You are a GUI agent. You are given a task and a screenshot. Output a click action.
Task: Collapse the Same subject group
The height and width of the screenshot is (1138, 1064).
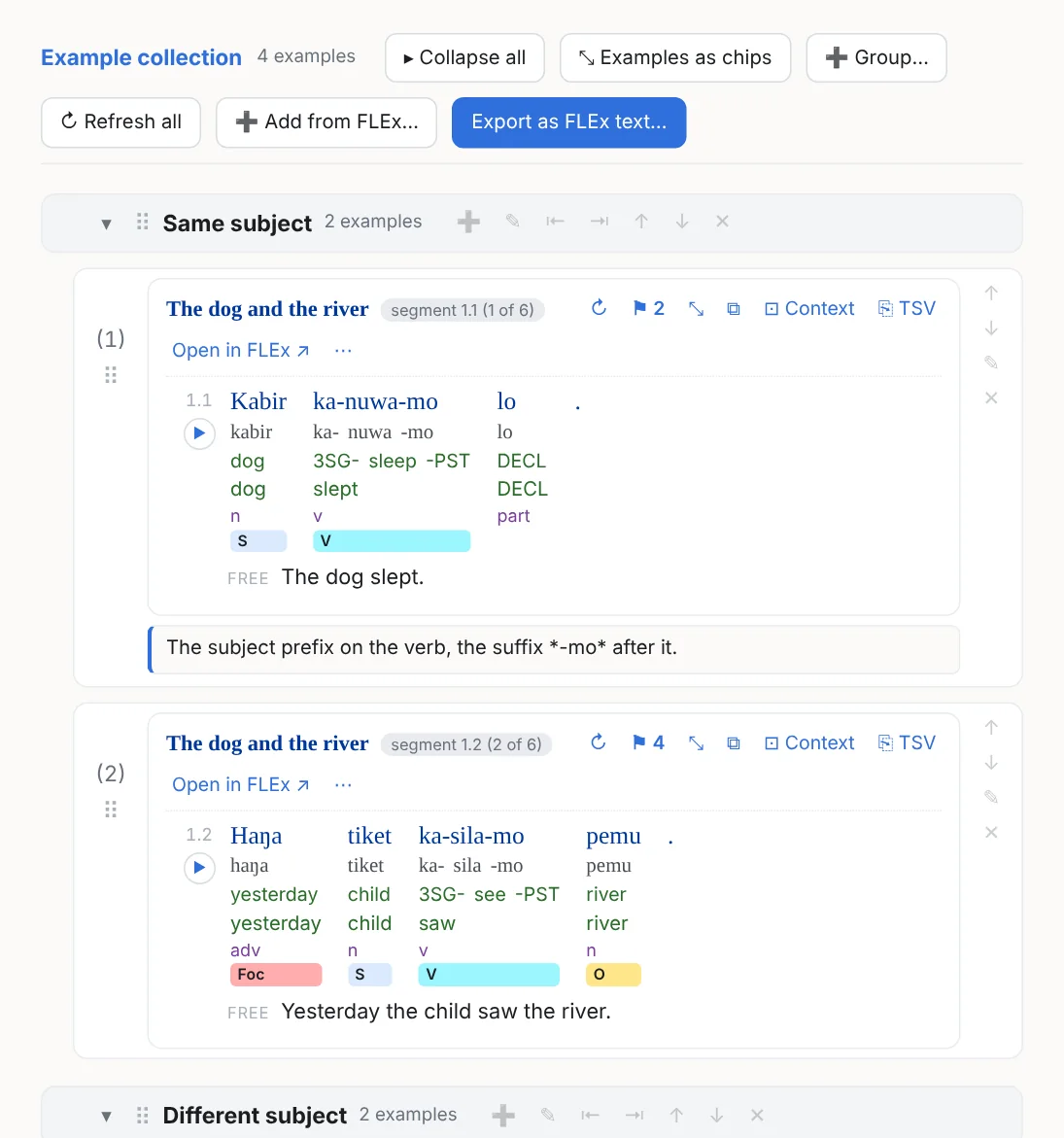(x=107, y=224)
